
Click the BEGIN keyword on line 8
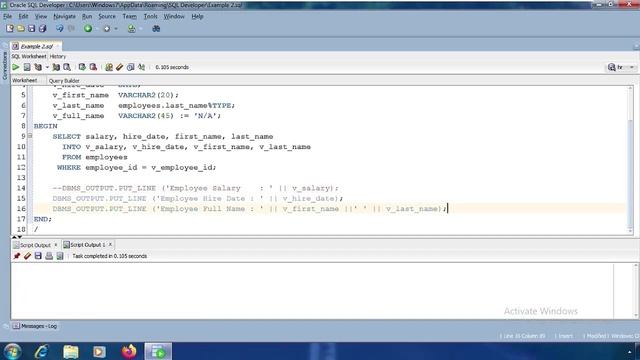click(45, 126)
